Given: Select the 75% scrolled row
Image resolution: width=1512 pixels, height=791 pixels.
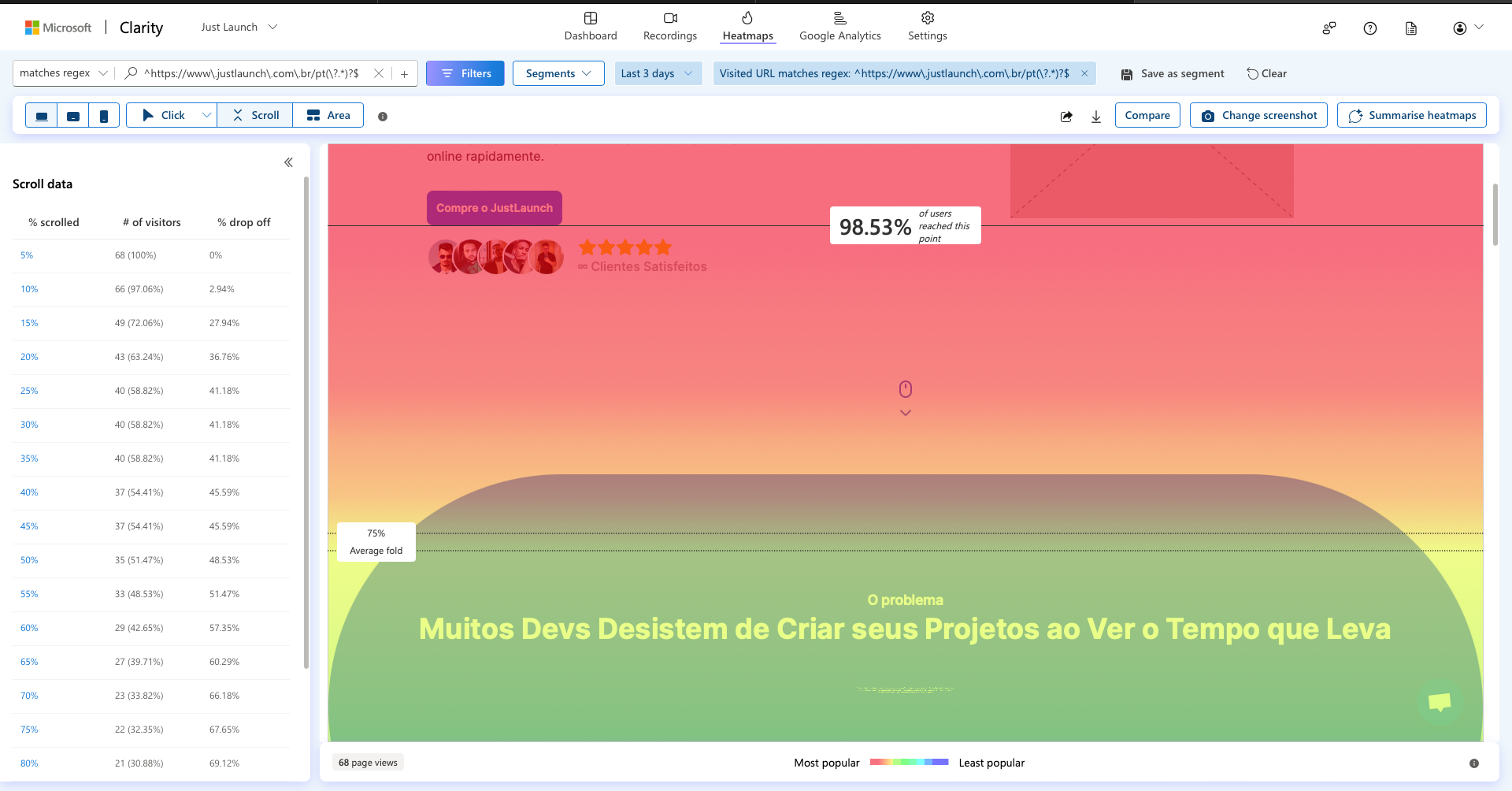Looking at the screenshot, I should click(151, 730).
